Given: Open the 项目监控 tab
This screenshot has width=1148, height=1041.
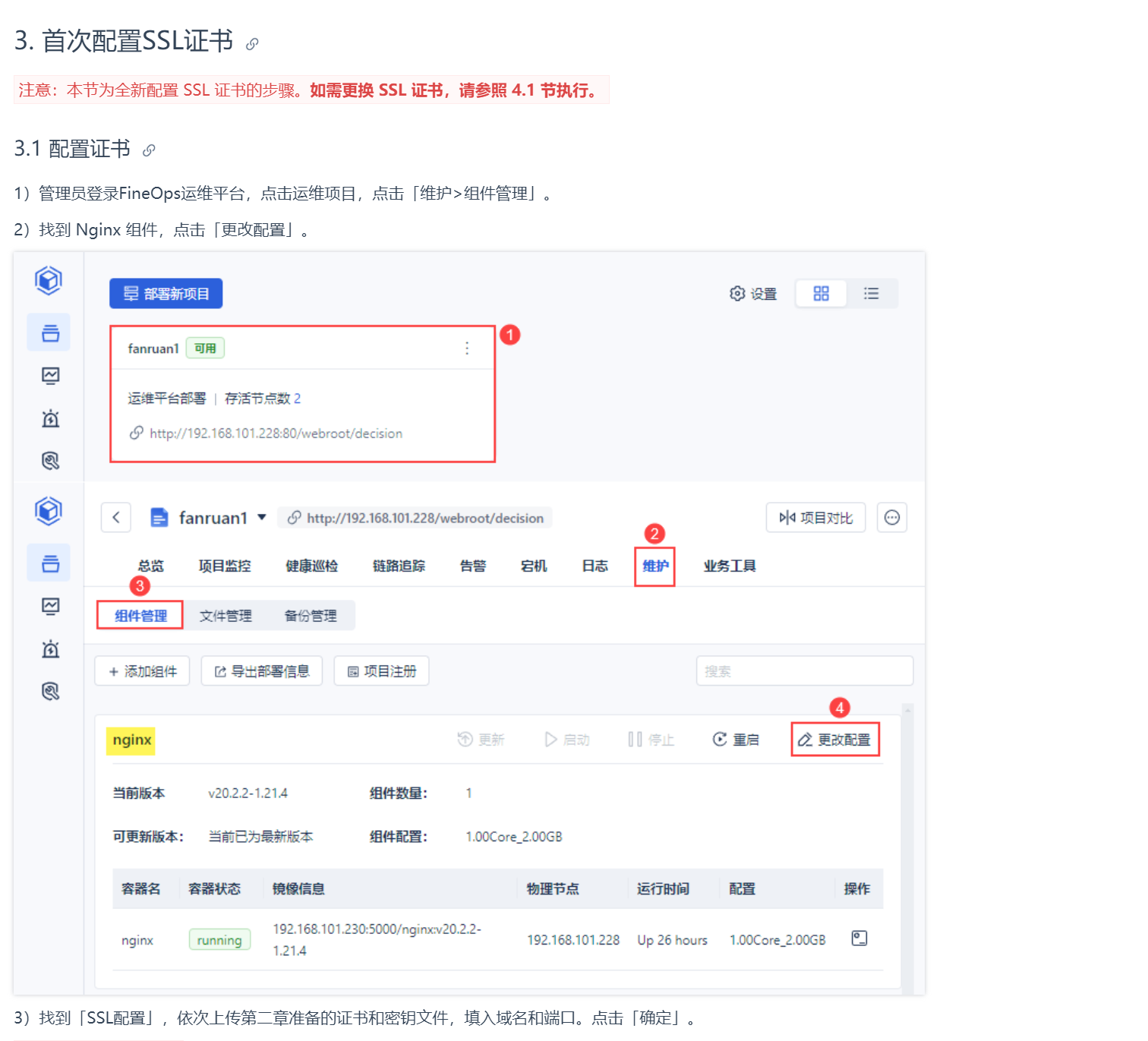Looking at the screenshot, I should (225, 566).
